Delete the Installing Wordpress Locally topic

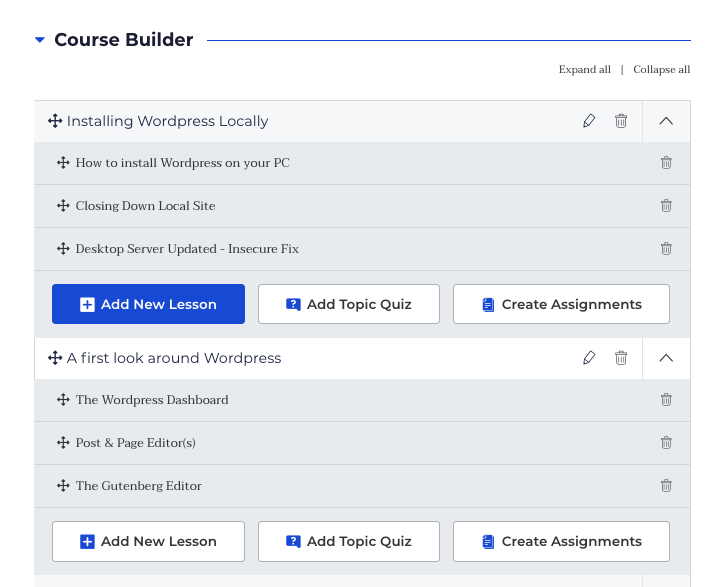620,121
